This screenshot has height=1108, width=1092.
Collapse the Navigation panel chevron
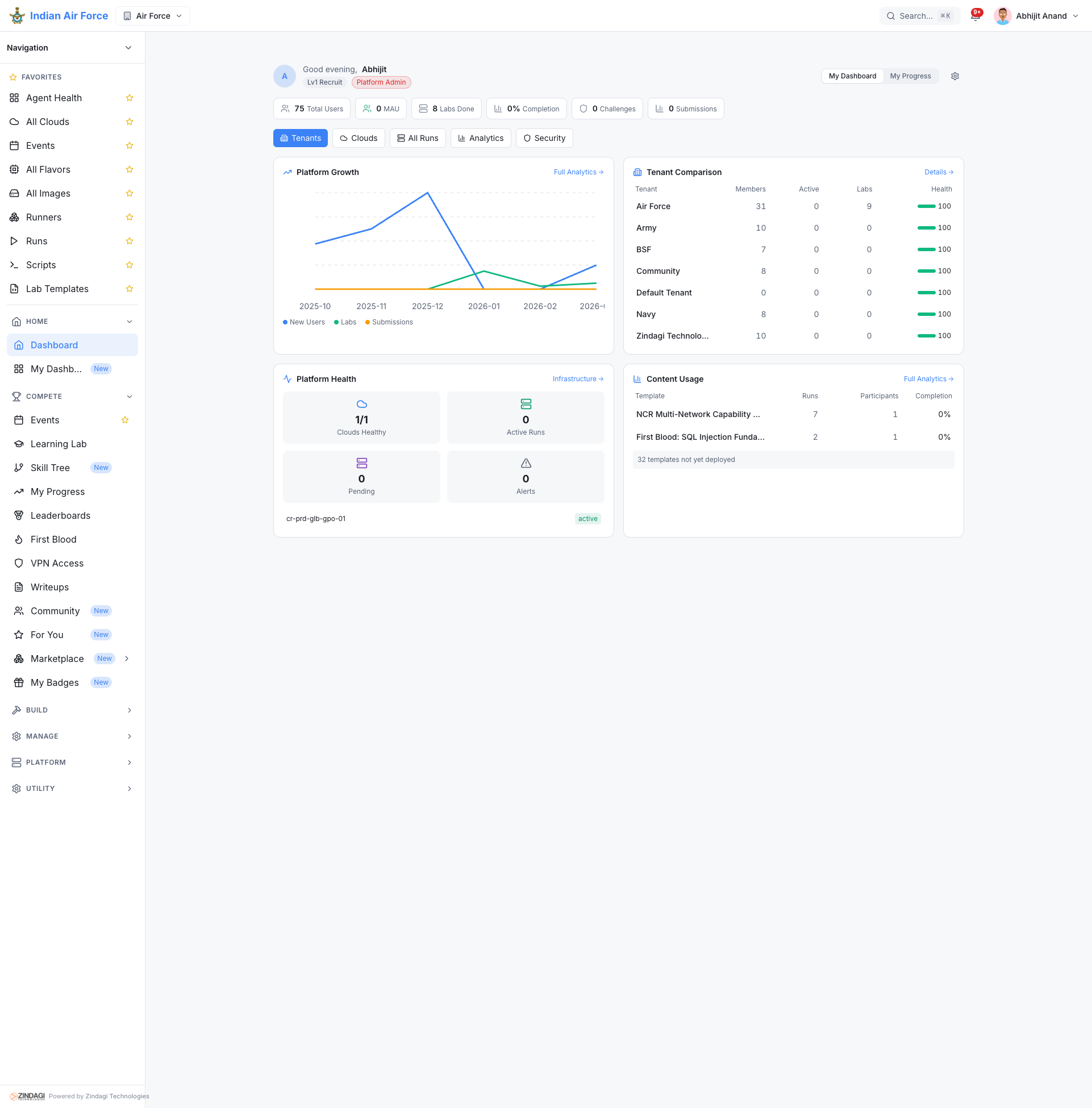128,48
